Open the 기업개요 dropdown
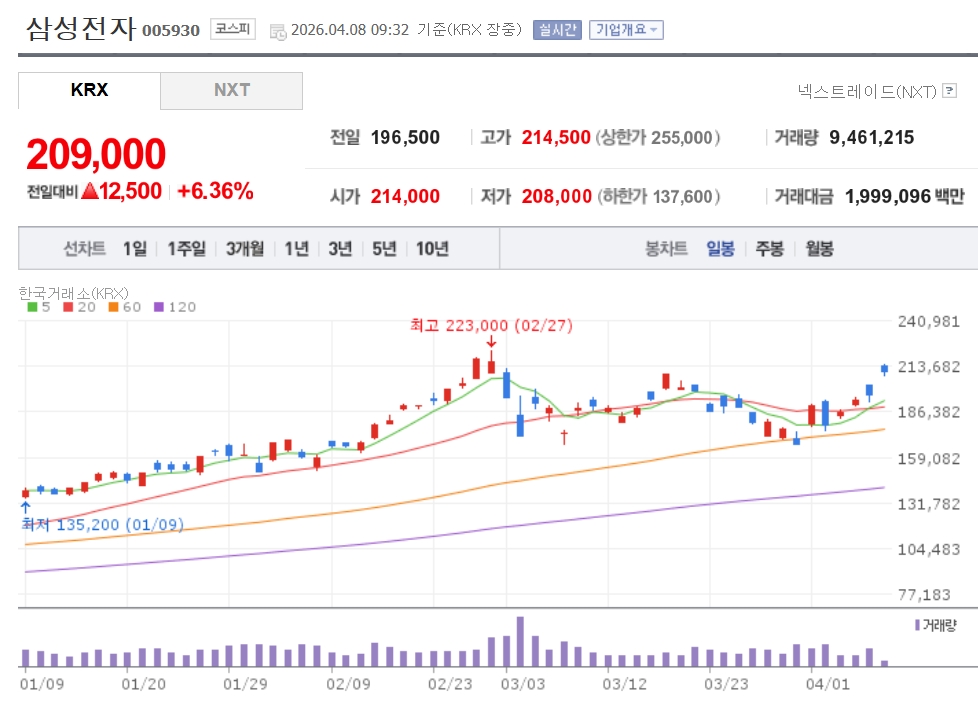Image resolution: width=978 pixels, height=710 pixels. (x=626, y=29)
